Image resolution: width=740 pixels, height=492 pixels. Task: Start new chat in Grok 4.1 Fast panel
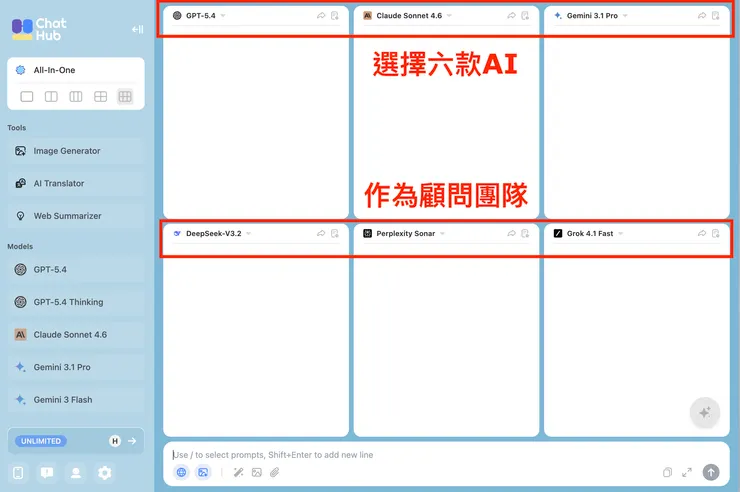coord(715,233)
